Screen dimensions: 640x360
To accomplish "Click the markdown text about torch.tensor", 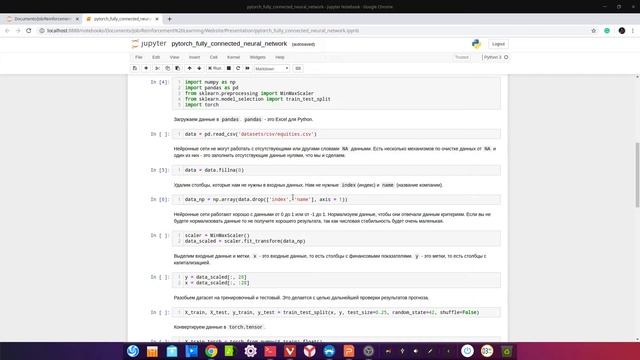I will coord(219,327).
